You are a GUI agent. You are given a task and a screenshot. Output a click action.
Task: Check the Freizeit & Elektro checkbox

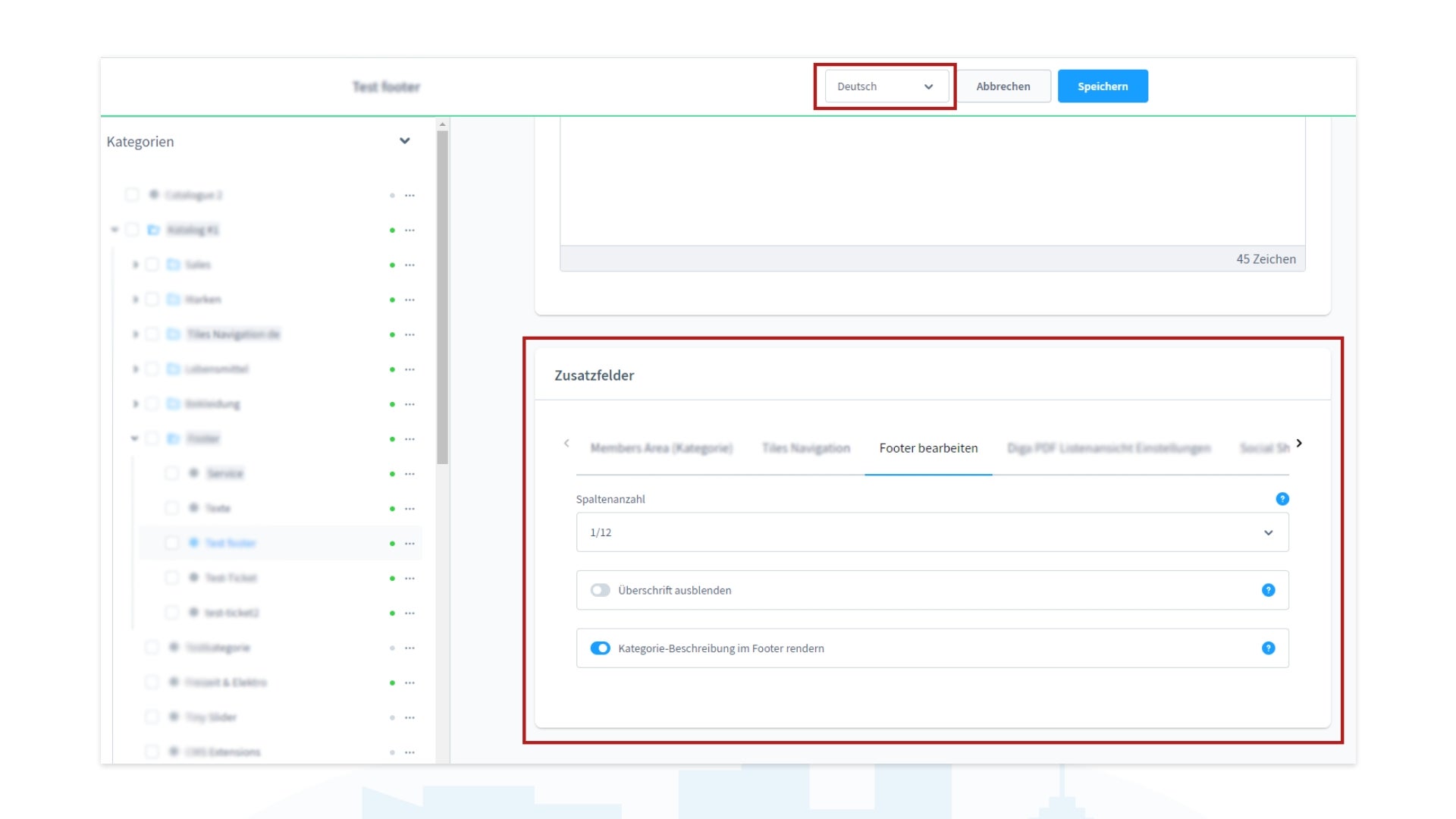(152, 682)
